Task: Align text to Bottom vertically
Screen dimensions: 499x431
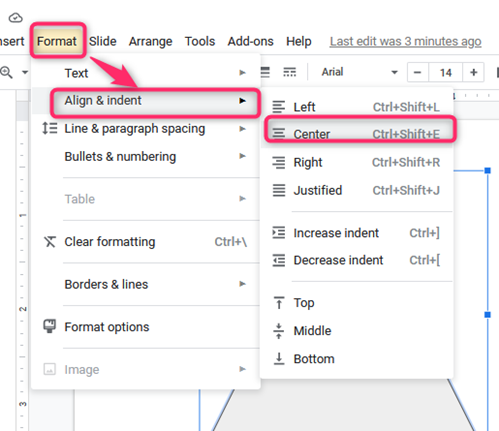Action: (x=356, y=359)
